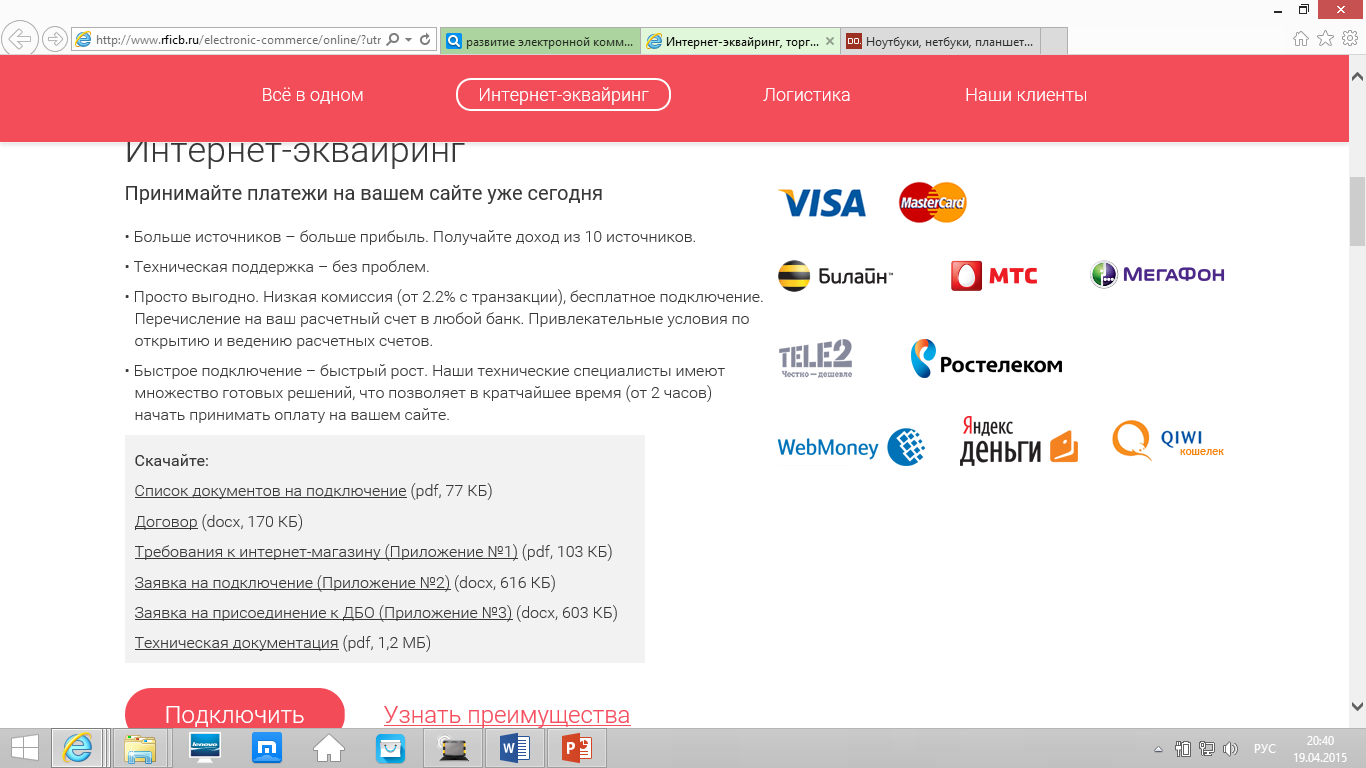Click text 'Принимайте платежи на вашем сайте уже сегодня'
The width and height of the screenshot is (1366, 768).
(x=363, y=194)
